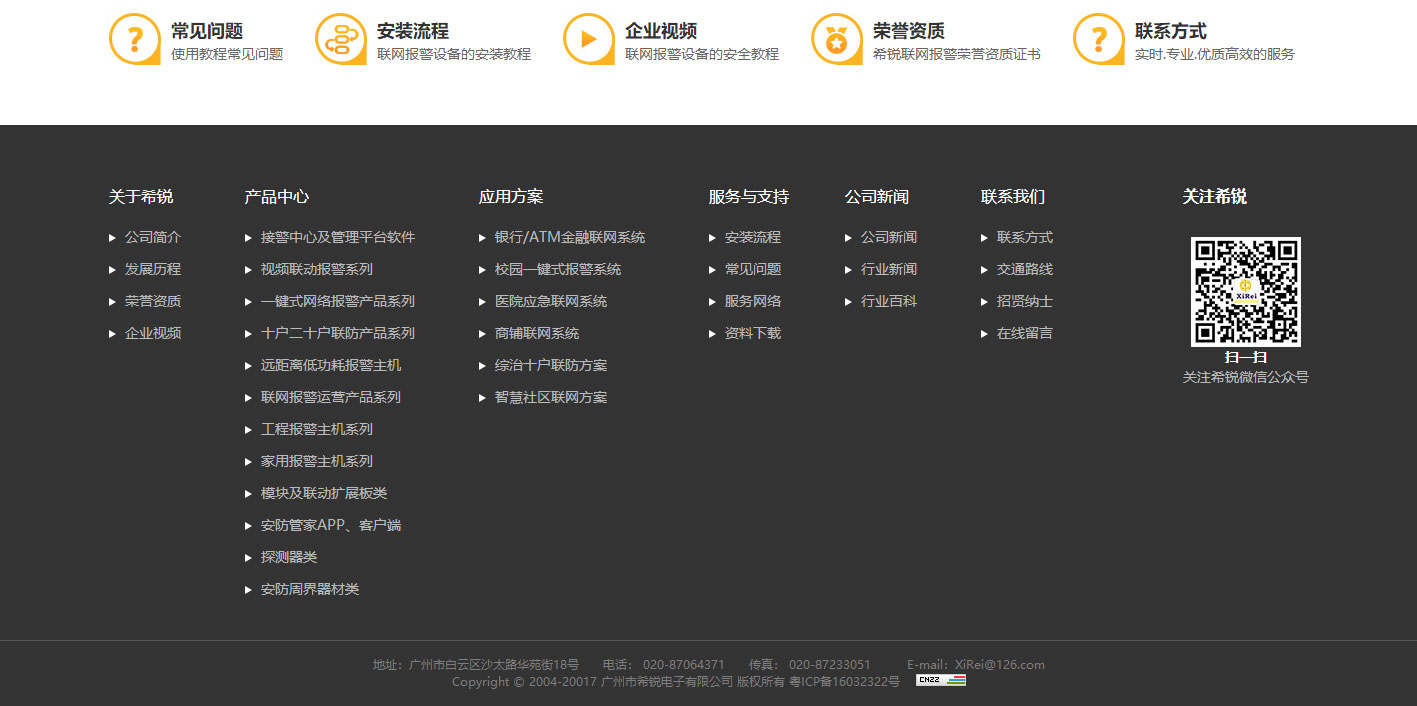The height and width of the screenshot is (706, 1417).
Task: Expand the arrow beside 公司简介
Action: coord(113,237)
